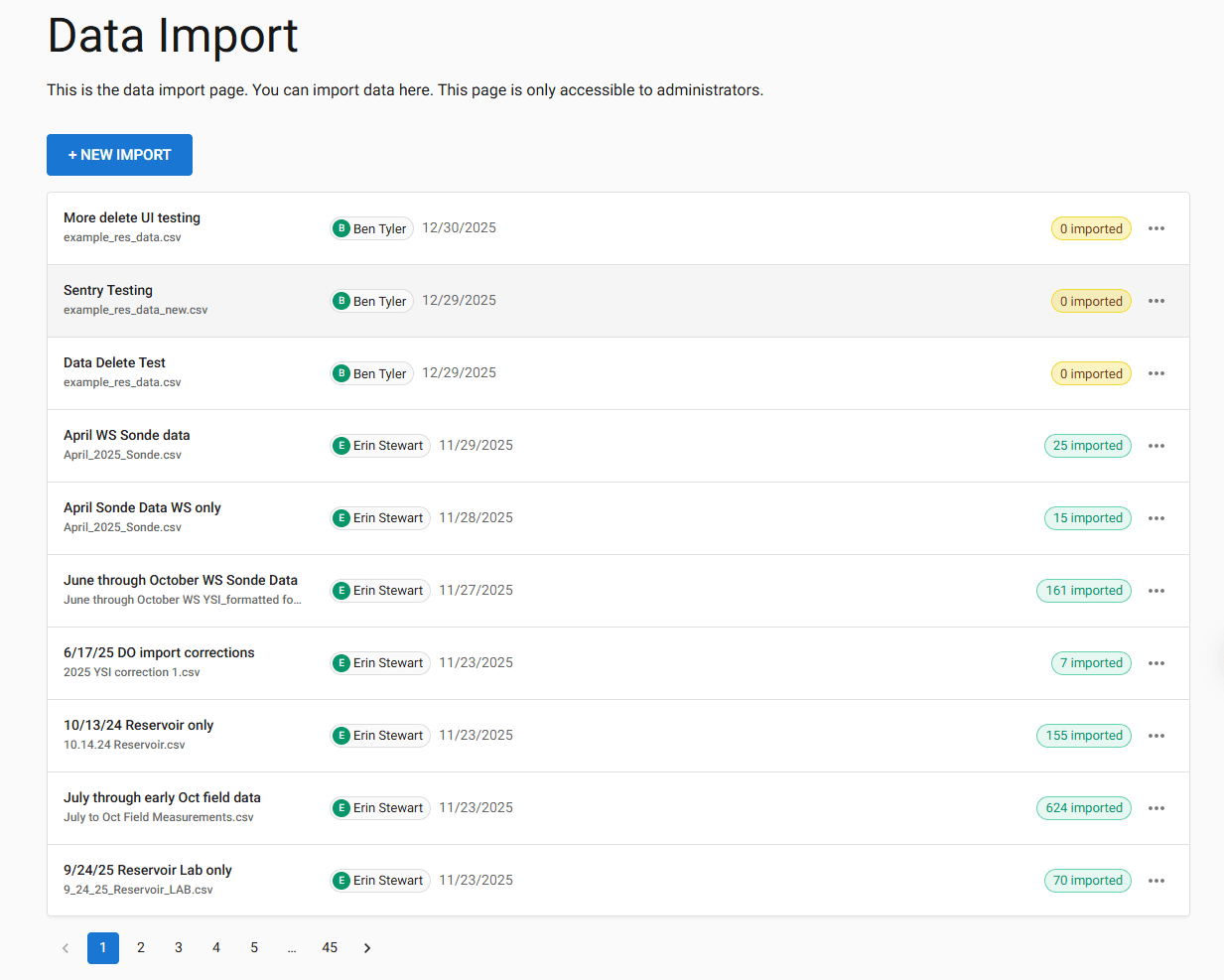Jump to page 45

[x=330, y=948]
